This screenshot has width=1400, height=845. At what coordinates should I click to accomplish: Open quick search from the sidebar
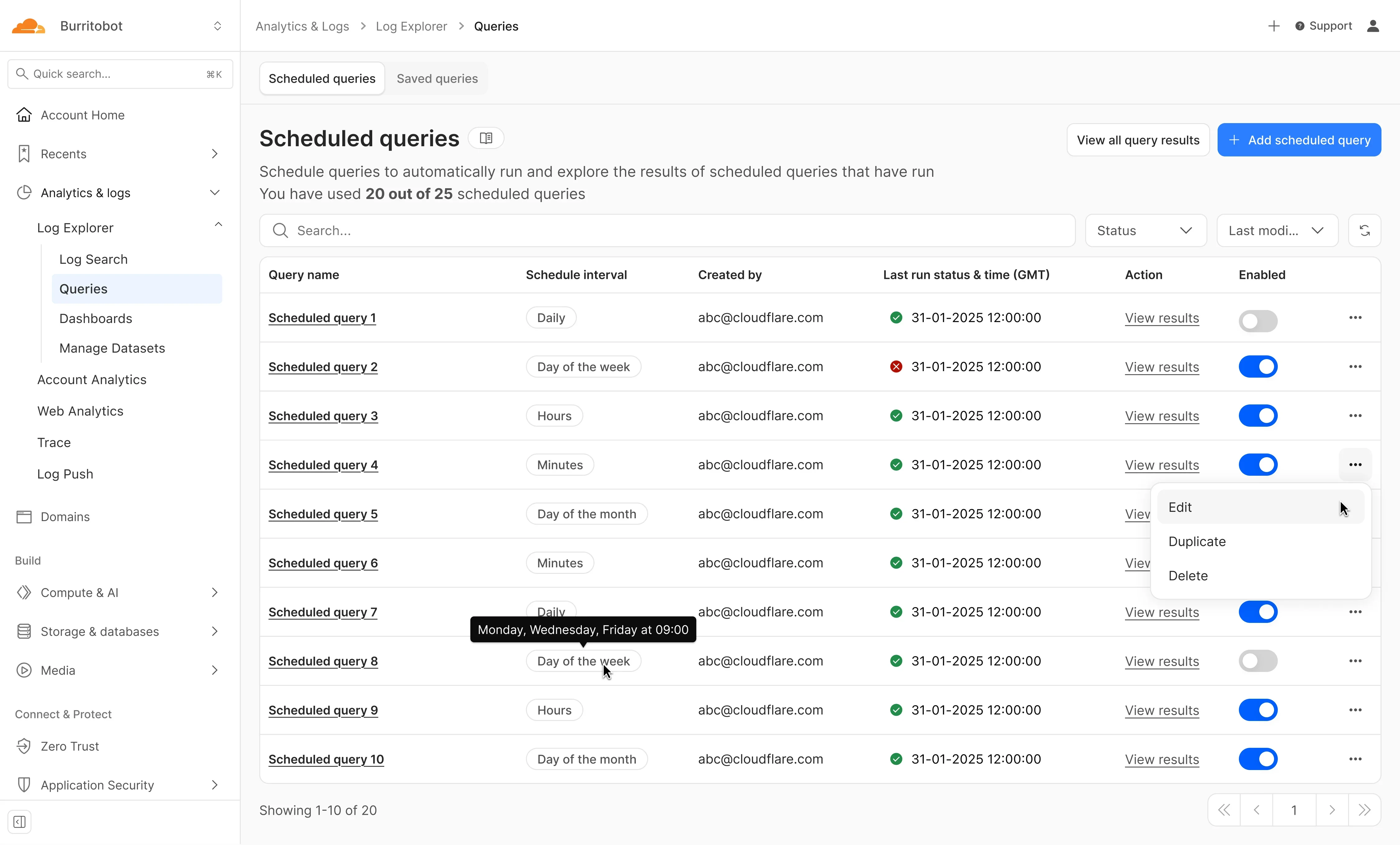tap(120, 74)
